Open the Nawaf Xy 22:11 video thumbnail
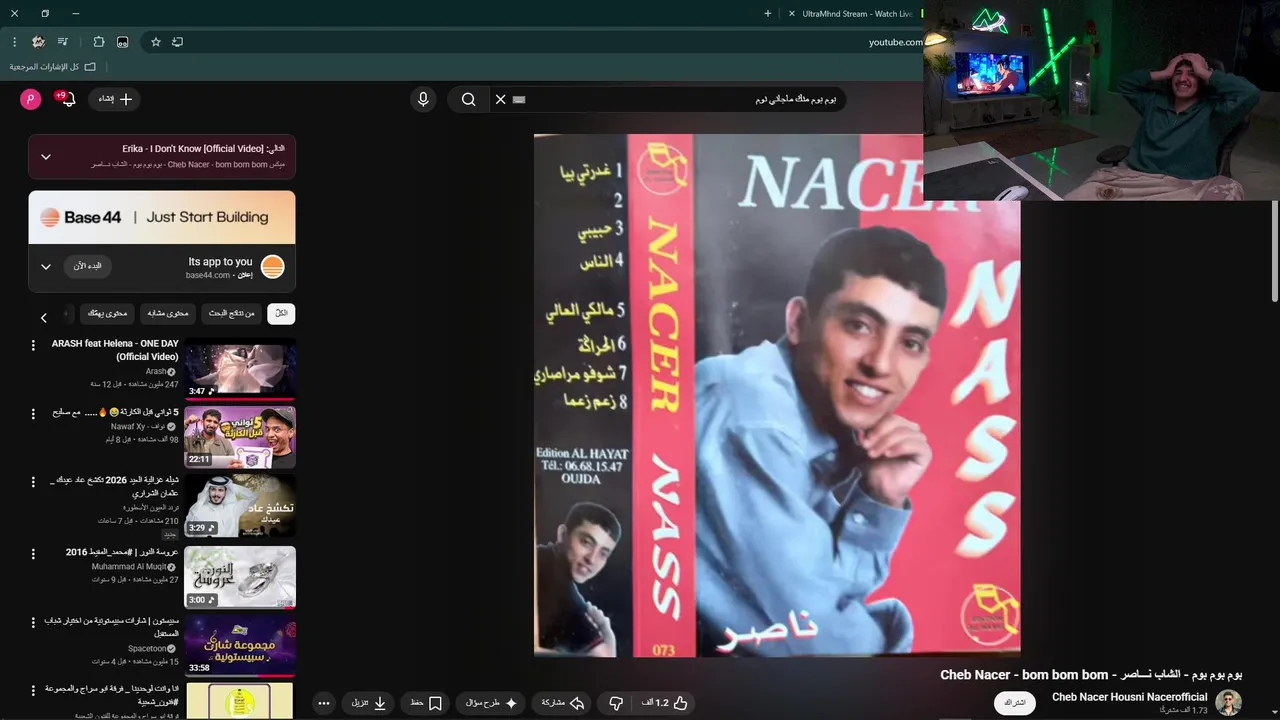Image resolution: width=1280 pixels, height=720 pixels. tap(240, 438)
